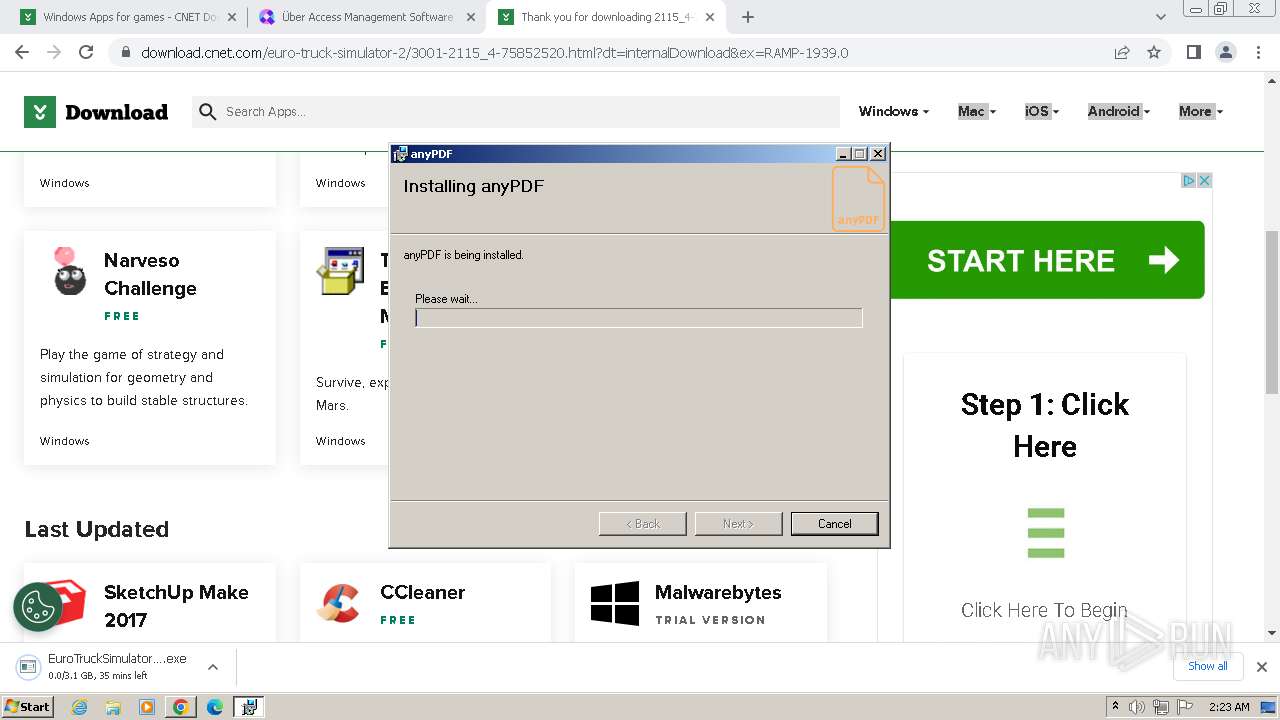Close the downloads bar

(x=1262, y=667)
